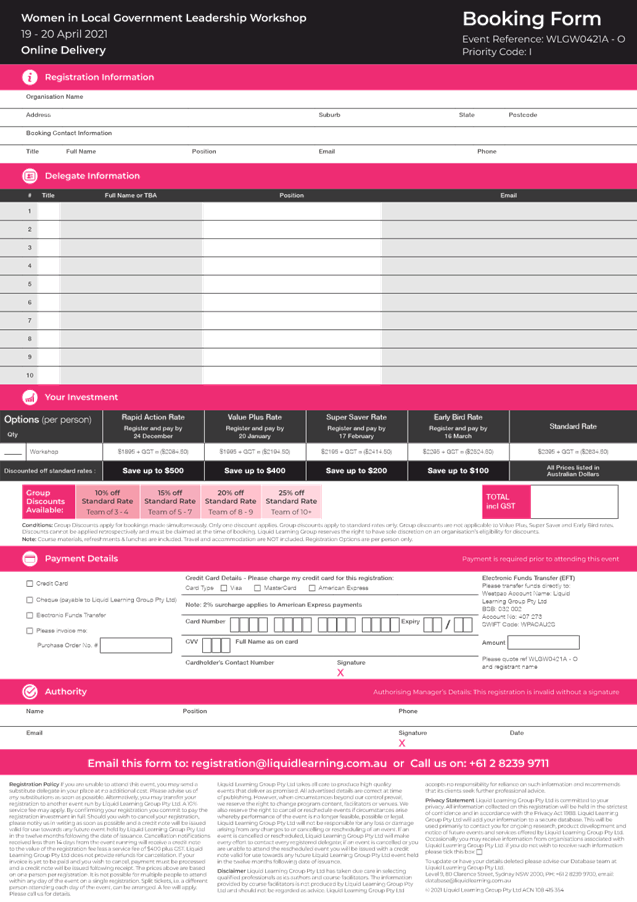Click the Authority checkmark icon
637x902 pixels.
point(29,691)
